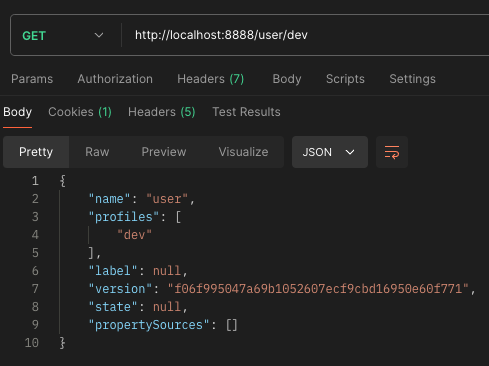Switch to the Visualize view

243,152
